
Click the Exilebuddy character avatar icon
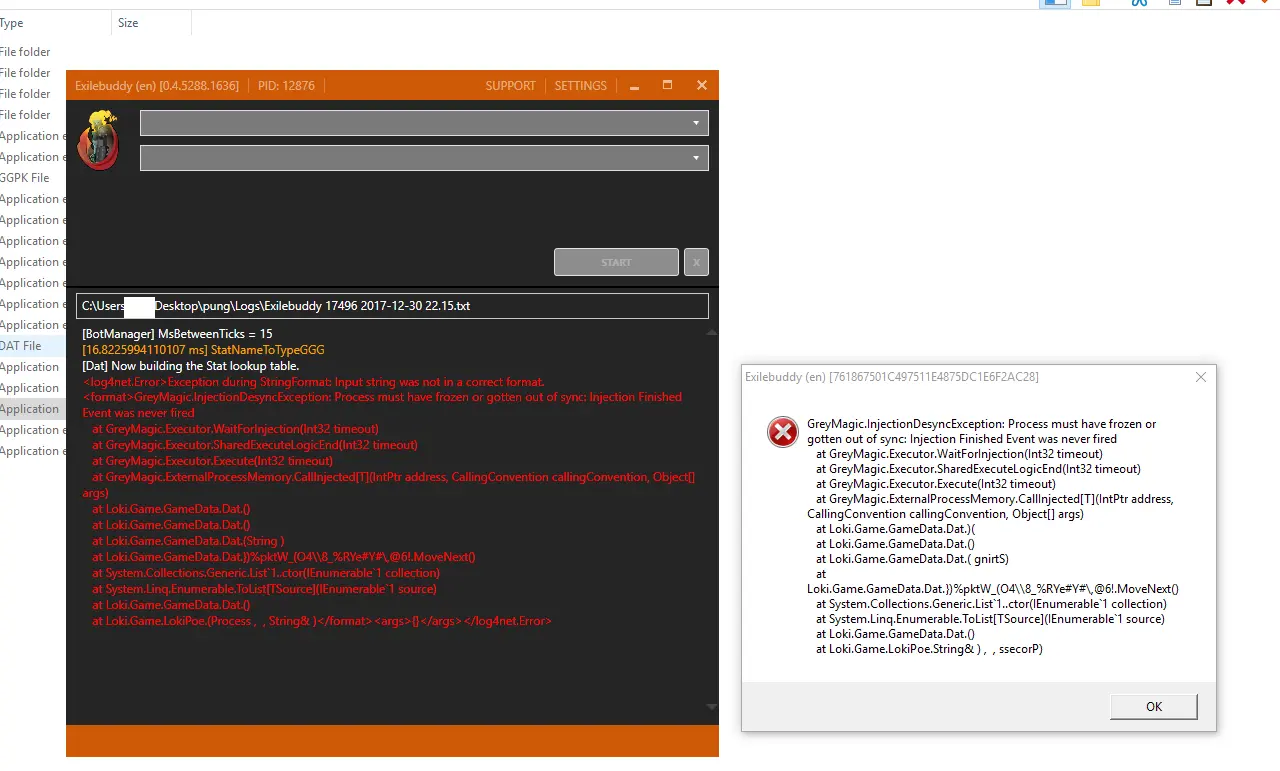click(97, 140)
